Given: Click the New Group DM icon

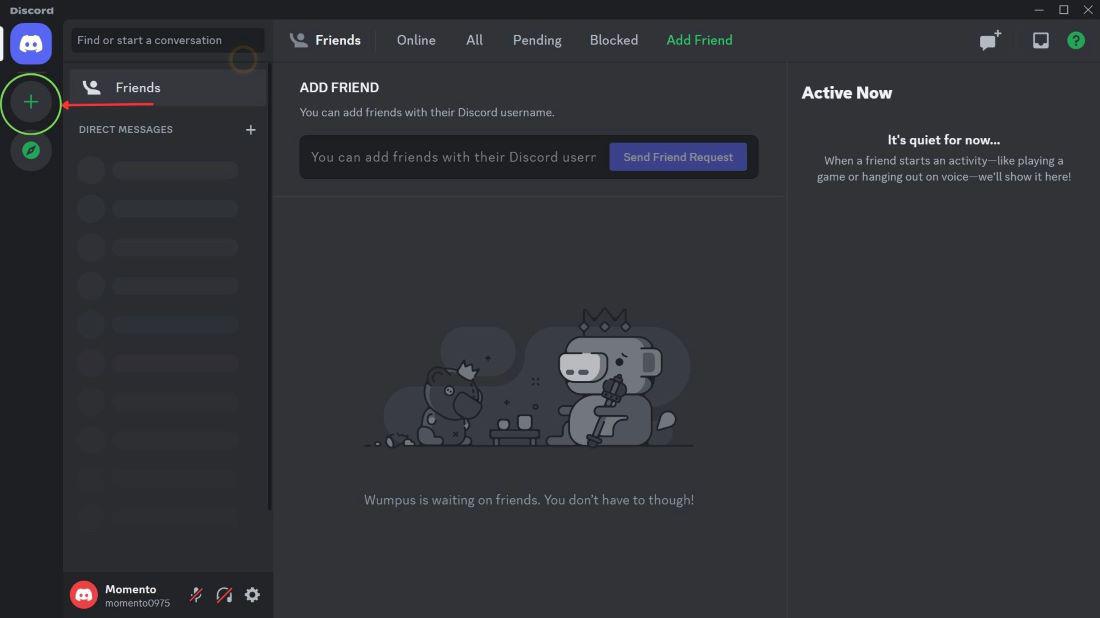Looking at the screenshot, I should coord(990,41).
